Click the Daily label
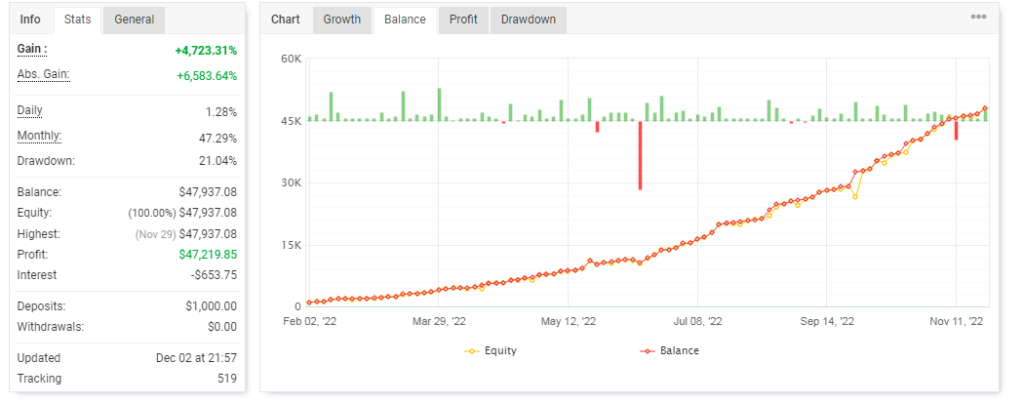The image size is (1024, 404). [29, 111]
